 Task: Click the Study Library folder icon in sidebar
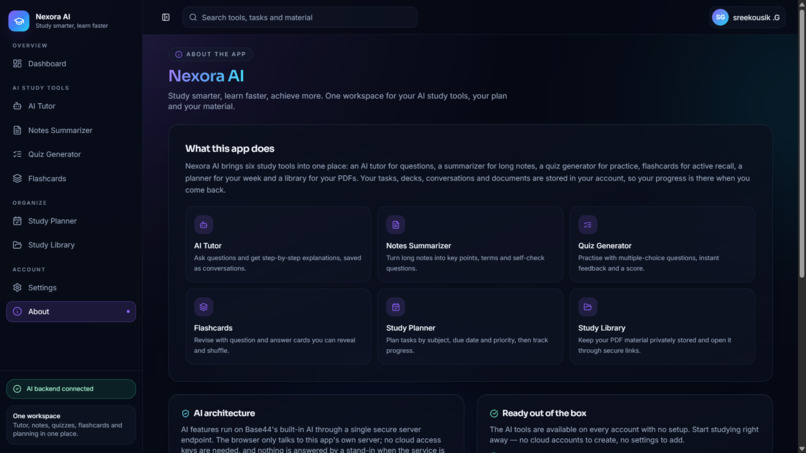tap(17, 245)
